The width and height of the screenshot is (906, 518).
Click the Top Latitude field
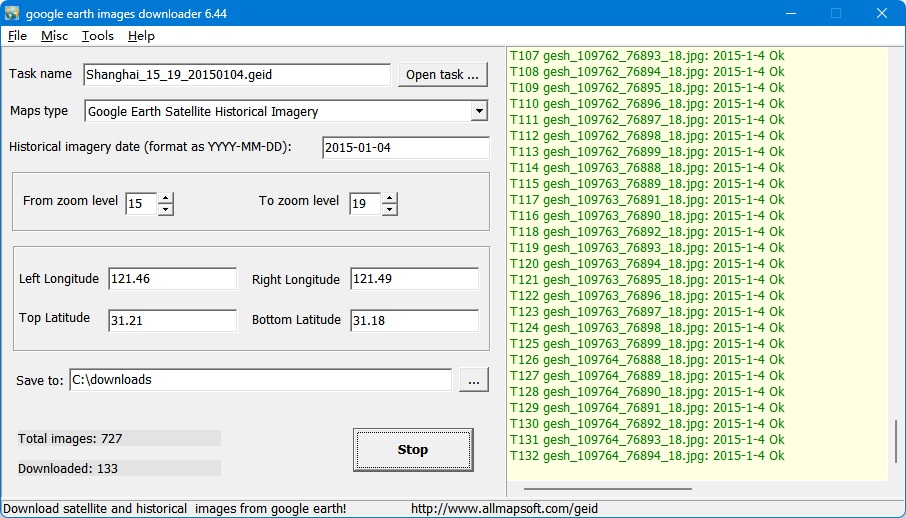click(x=172, y=320)
